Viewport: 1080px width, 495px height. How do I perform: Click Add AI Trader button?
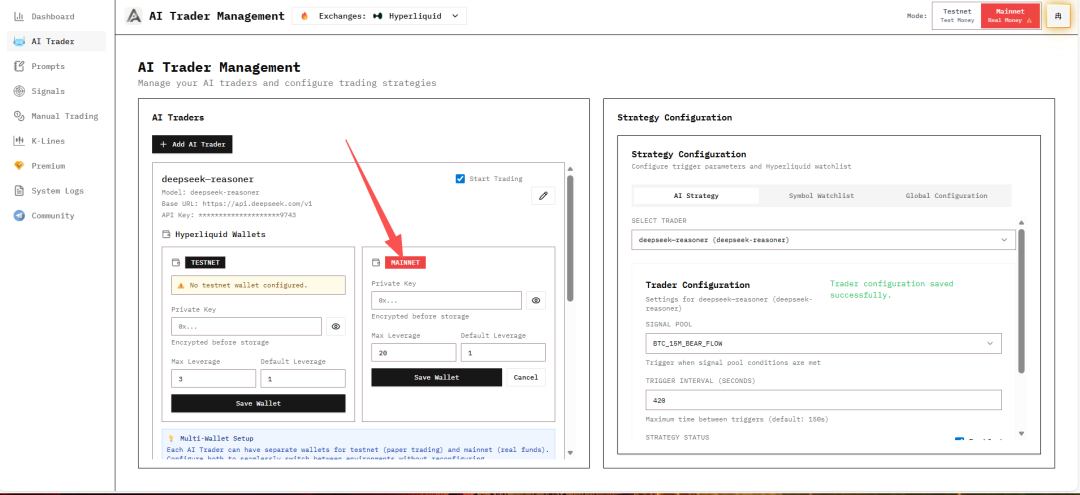tap(192, 144)
